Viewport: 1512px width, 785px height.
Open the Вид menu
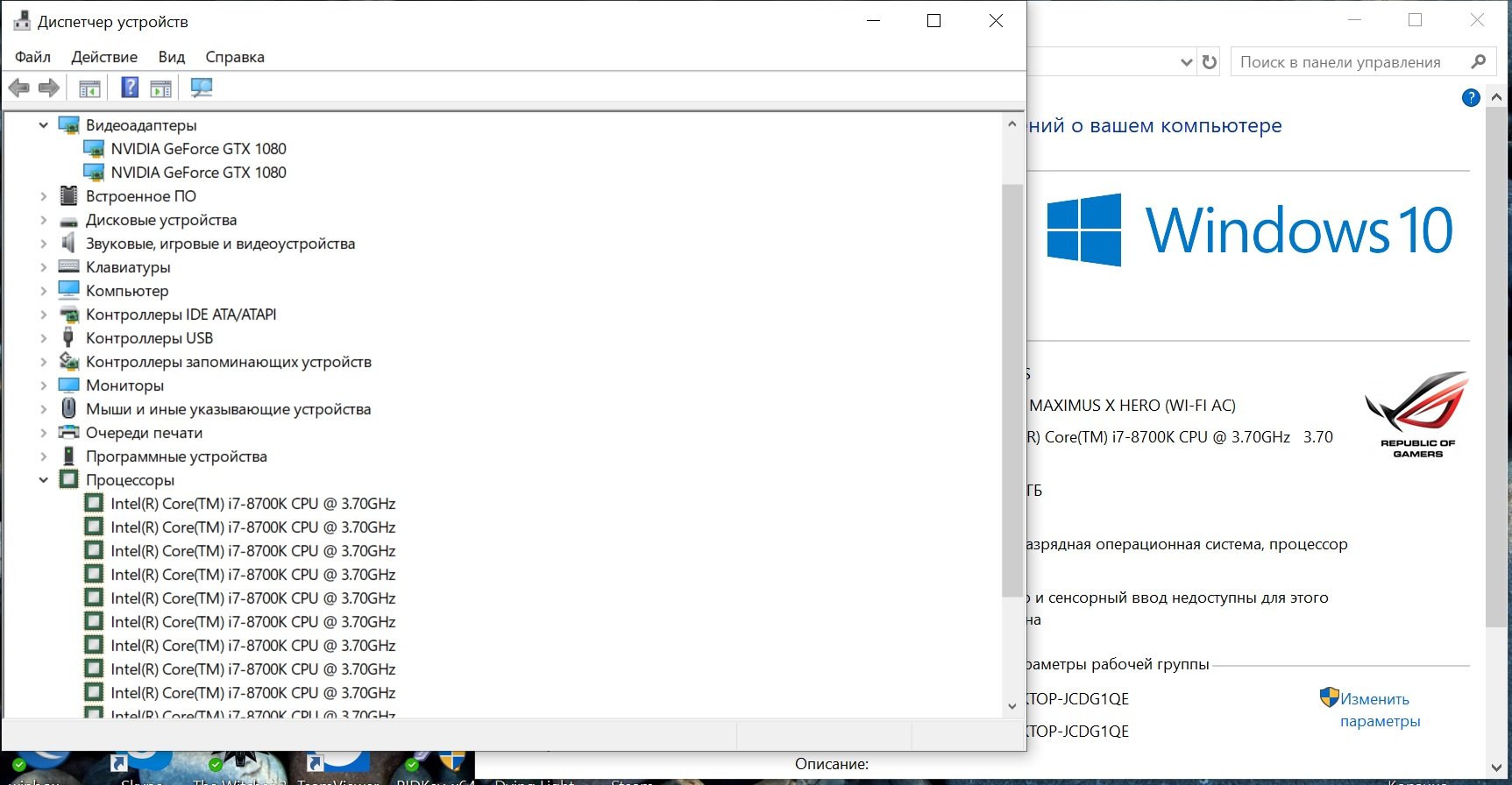click(x=172, y=57)
